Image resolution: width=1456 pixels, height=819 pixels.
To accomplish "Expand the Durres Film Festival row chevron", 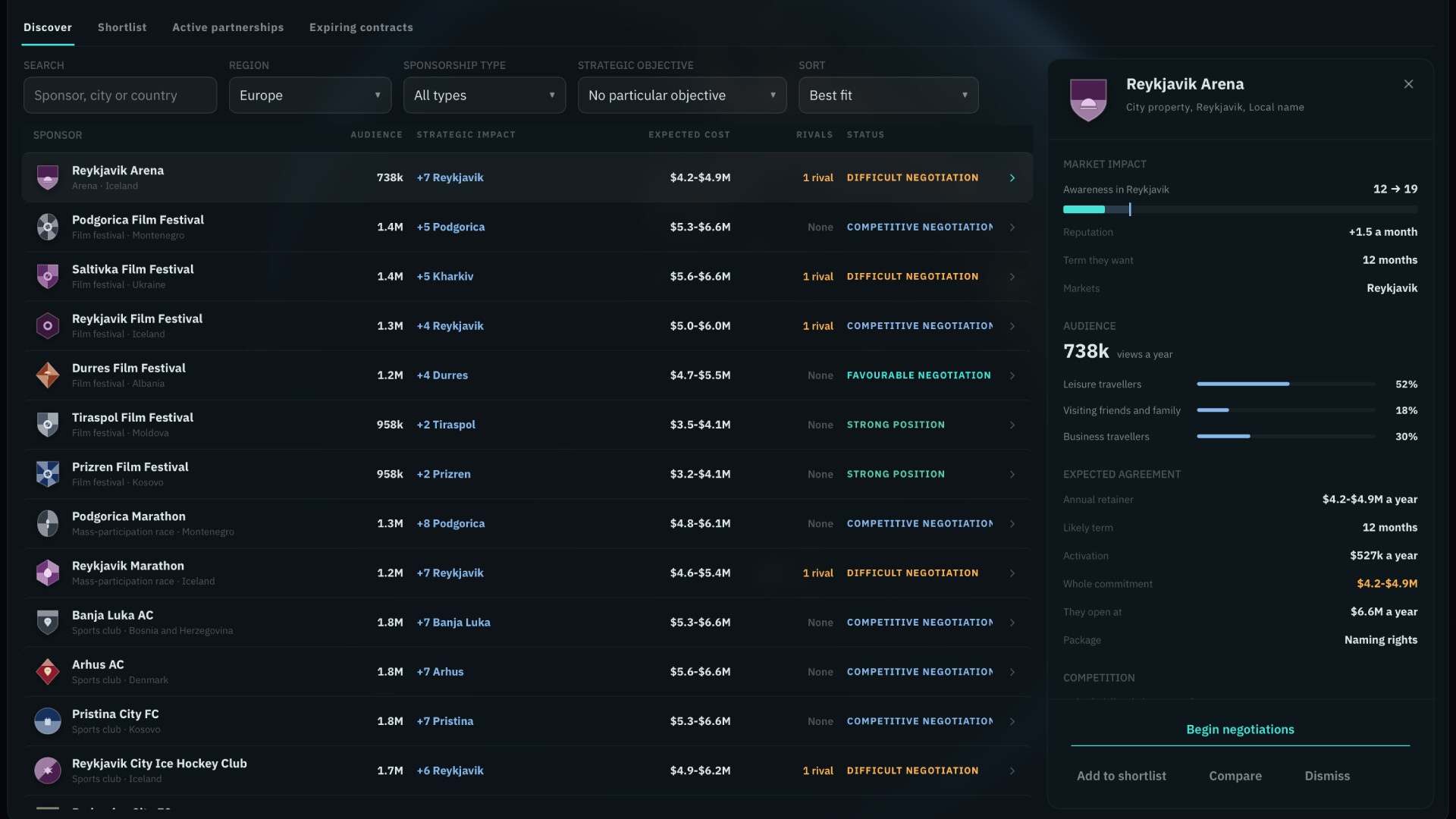I will click(x=1012, y=375).
